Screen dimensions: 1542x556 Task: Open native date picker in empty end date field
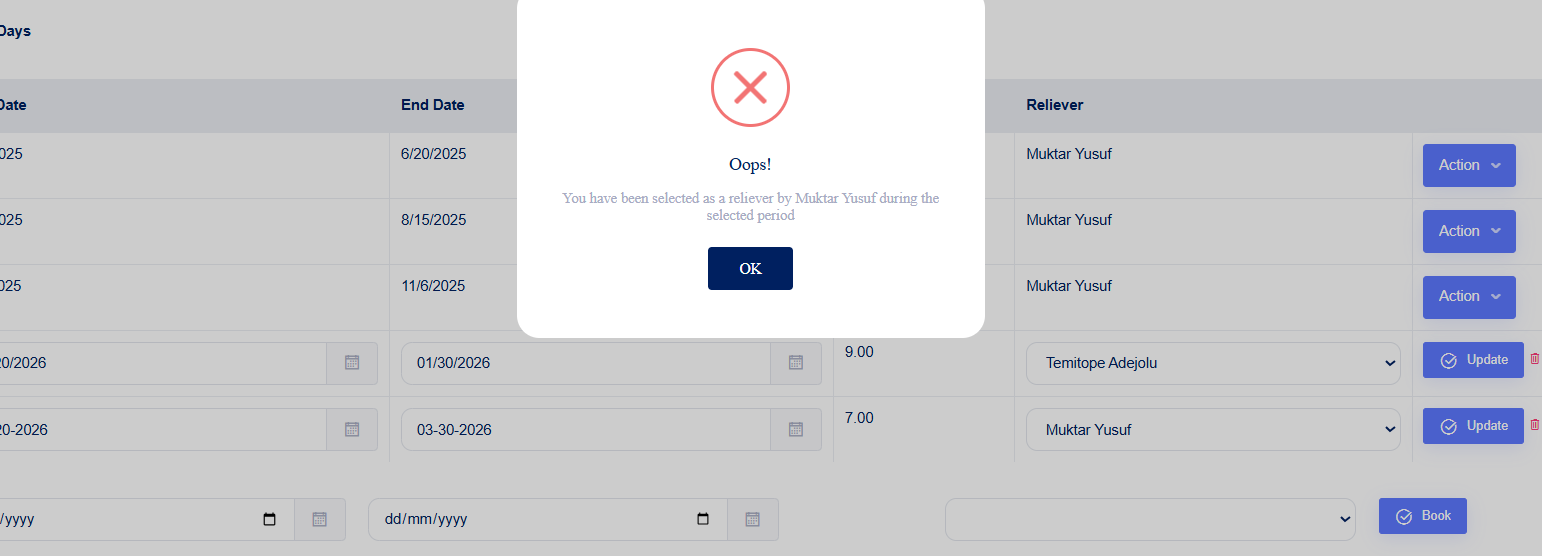point(703,519)
